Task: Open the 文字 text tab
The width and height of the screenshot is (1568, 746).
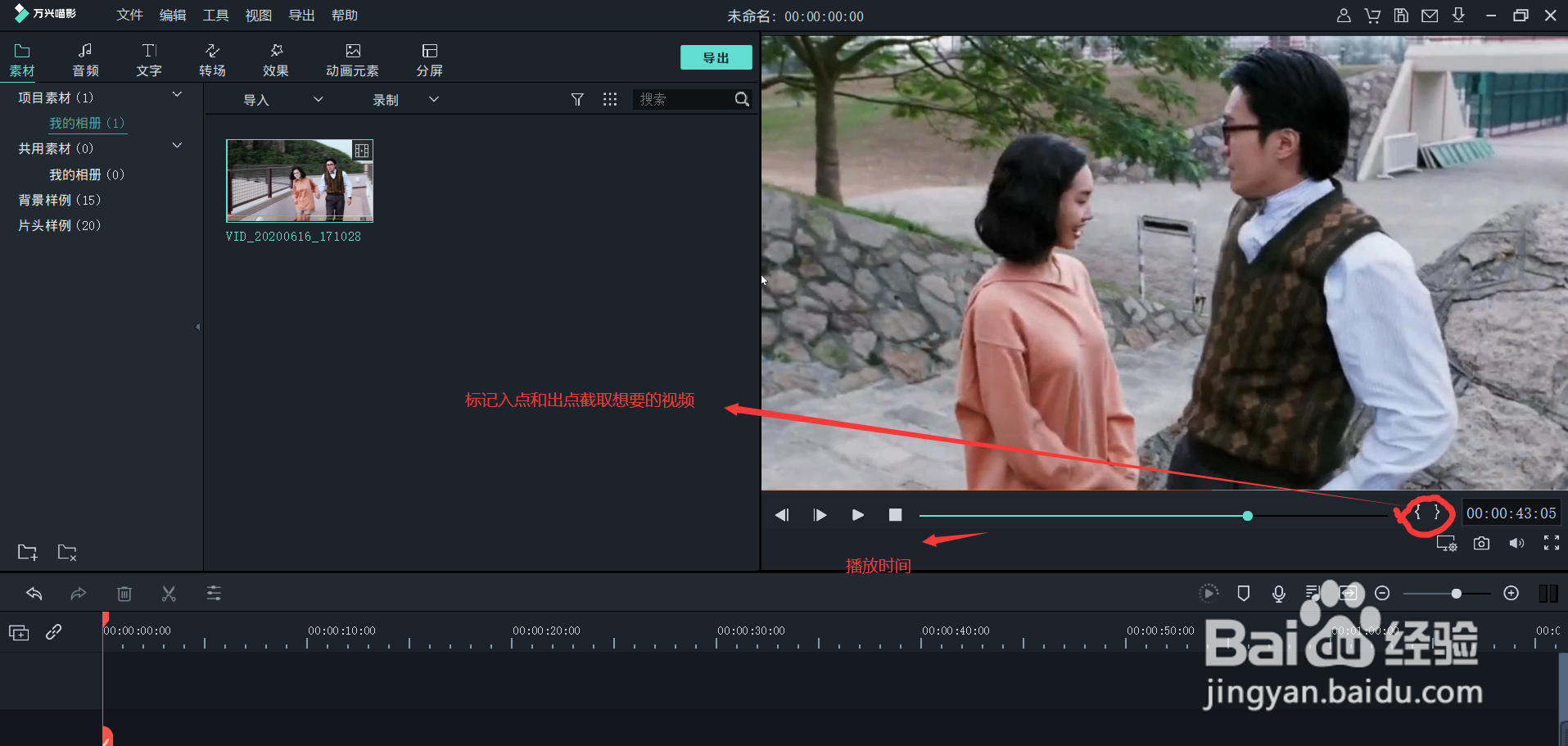Action: click(149, 61)
